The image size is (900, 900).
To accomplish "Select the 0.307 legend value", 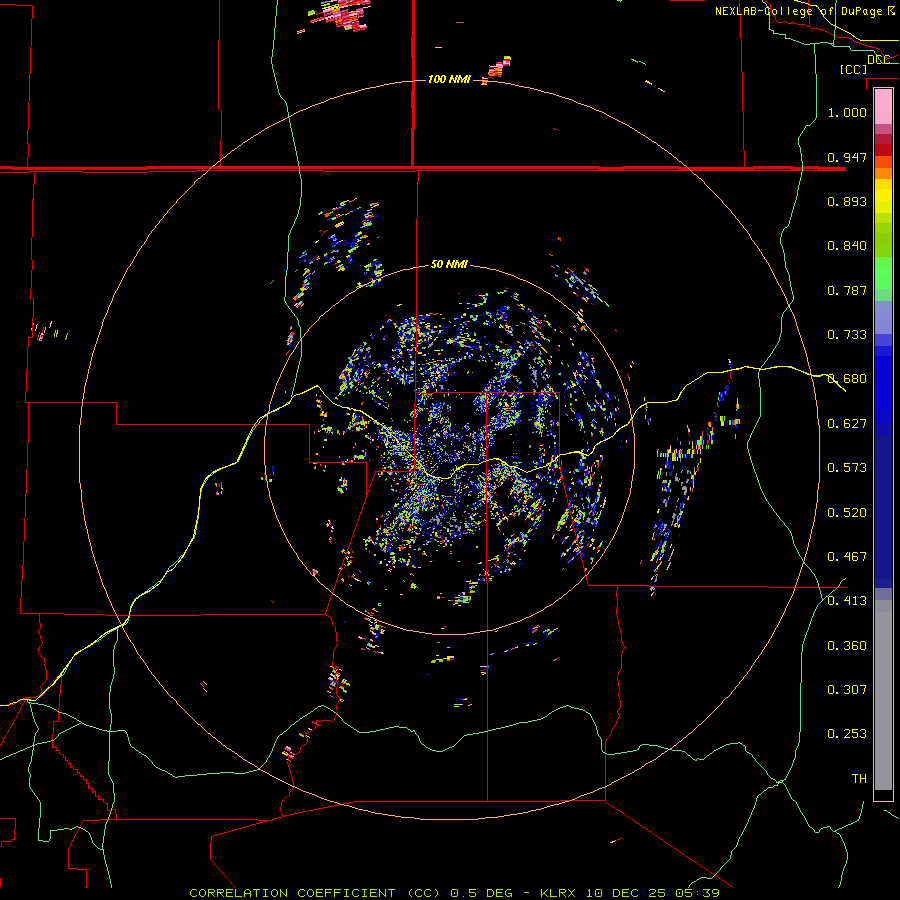I will point(847,690).
